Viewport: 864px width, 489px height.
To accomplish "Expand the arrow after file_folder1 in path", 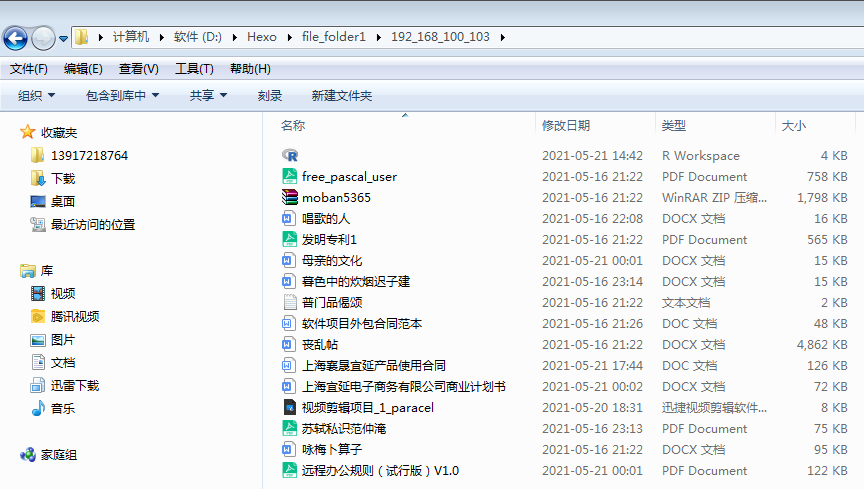I will (378, 37).
